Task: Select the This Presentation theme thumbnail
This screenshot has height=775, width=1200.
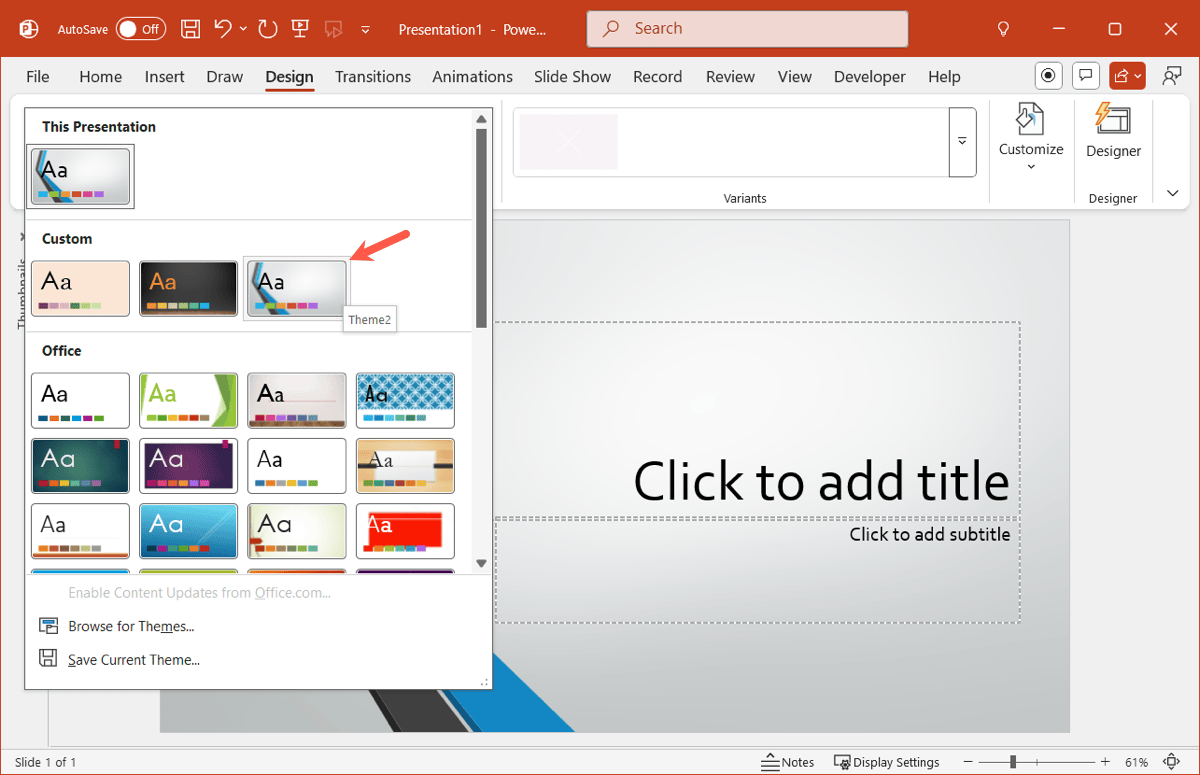Action: [x=80, y=177]
